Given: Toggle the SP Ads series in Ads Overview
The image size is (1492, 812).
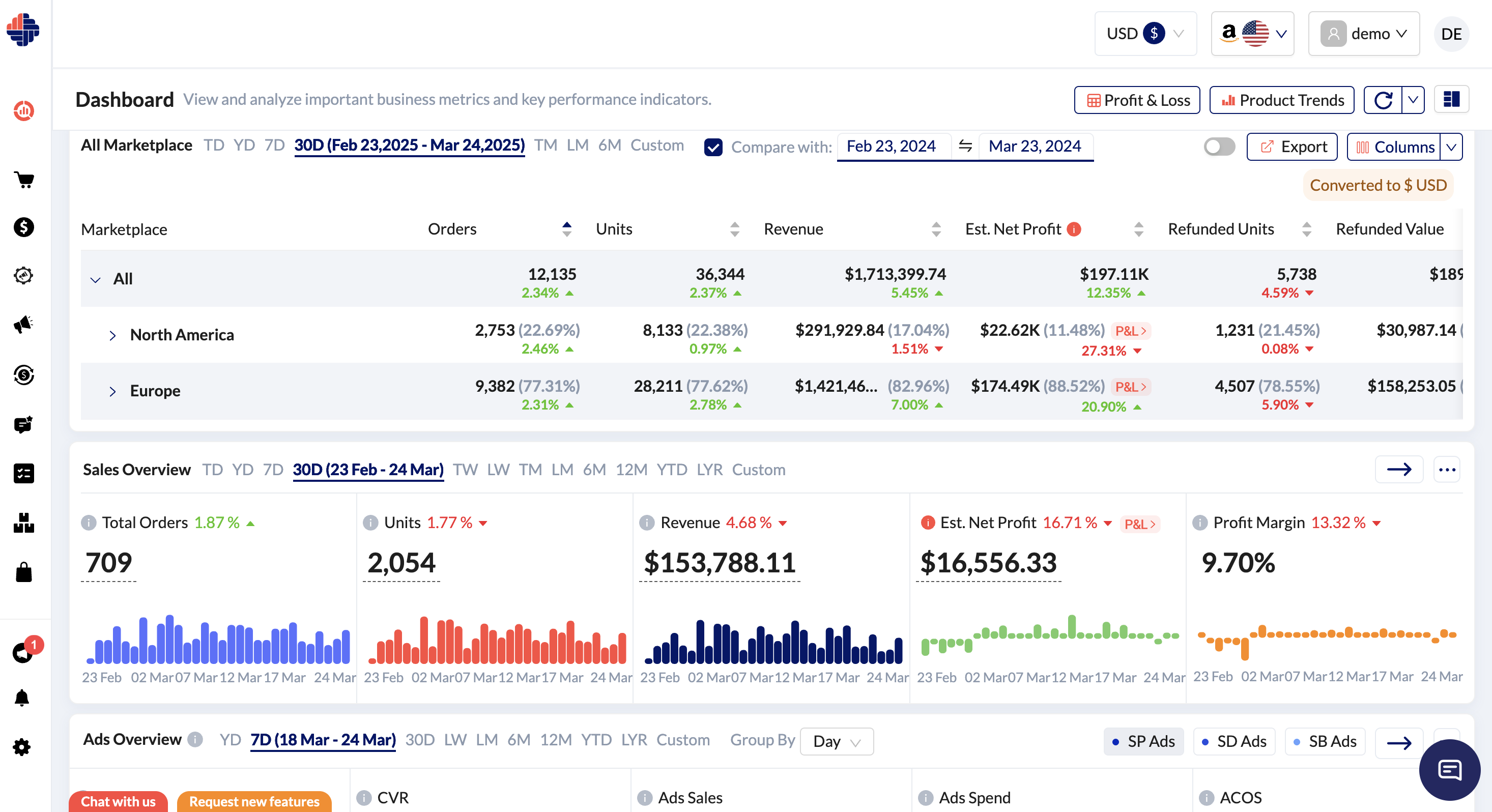Looking at the screenshot, I should point(1143,741).
